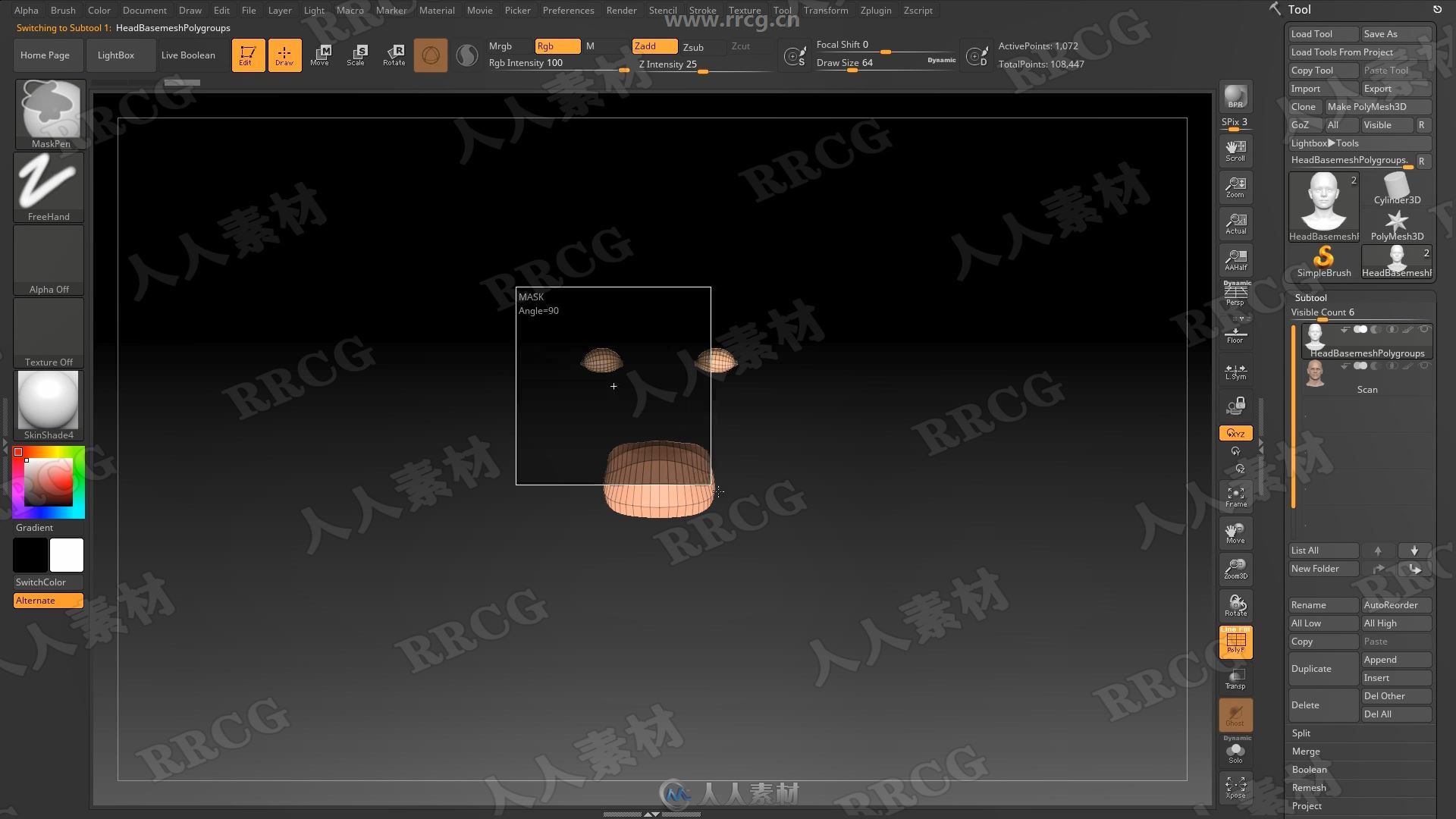Toggle Persp perspective view

(1235, 294)
